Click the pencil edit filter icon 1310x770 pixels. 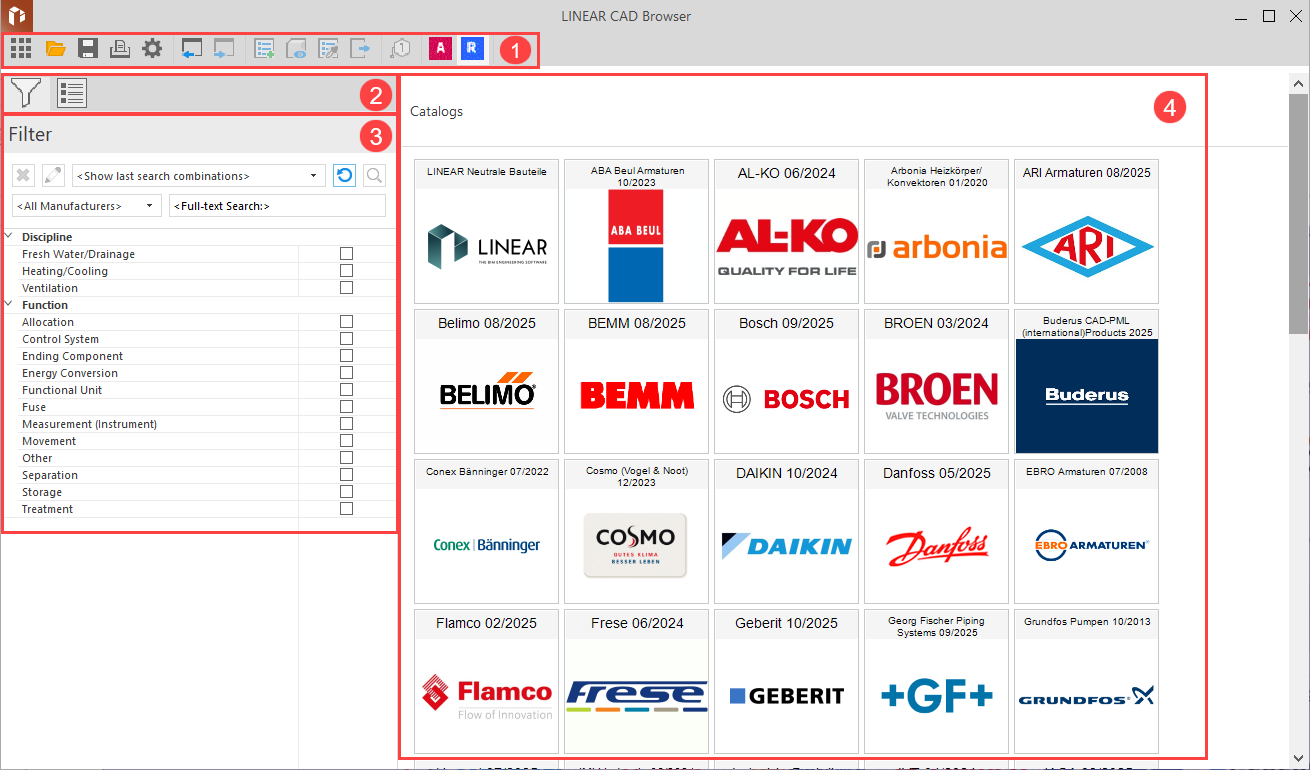[53, 176]
